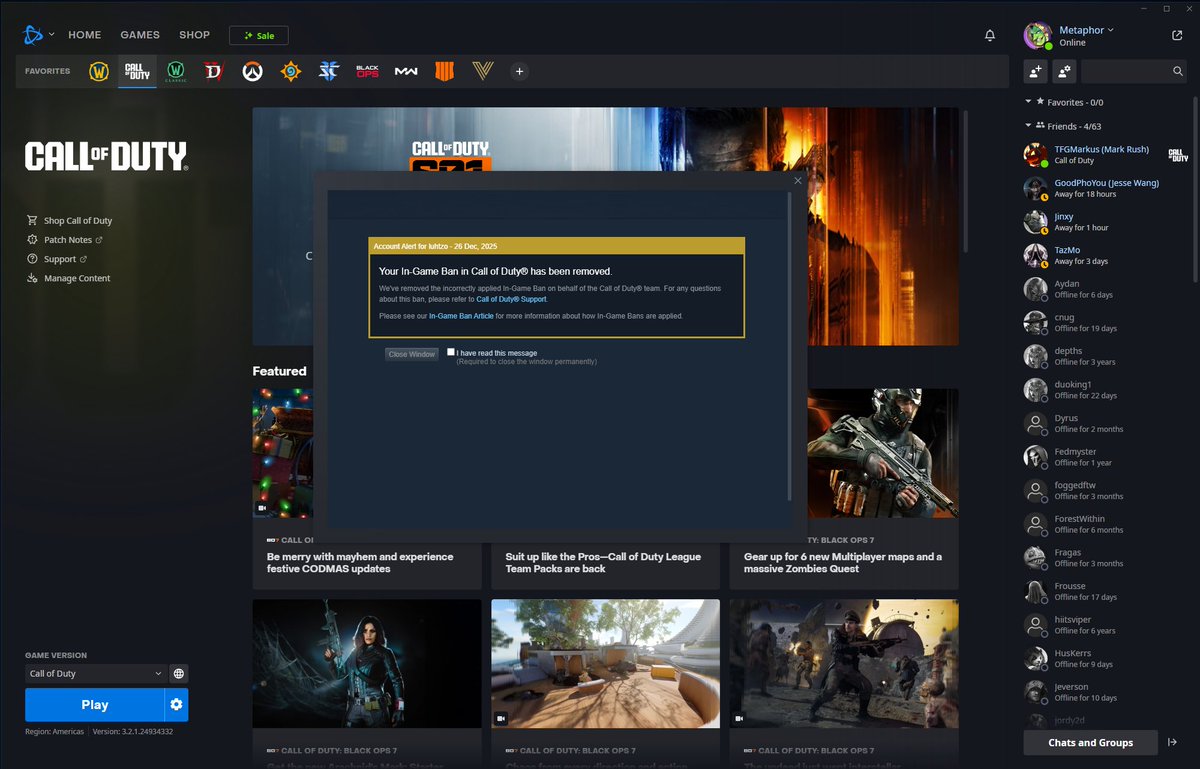The width and height of the screenshot is (1200, 769).
Task: Select friend GoodPhoYou (Jesse Wang)
Action: point(1106,188)
